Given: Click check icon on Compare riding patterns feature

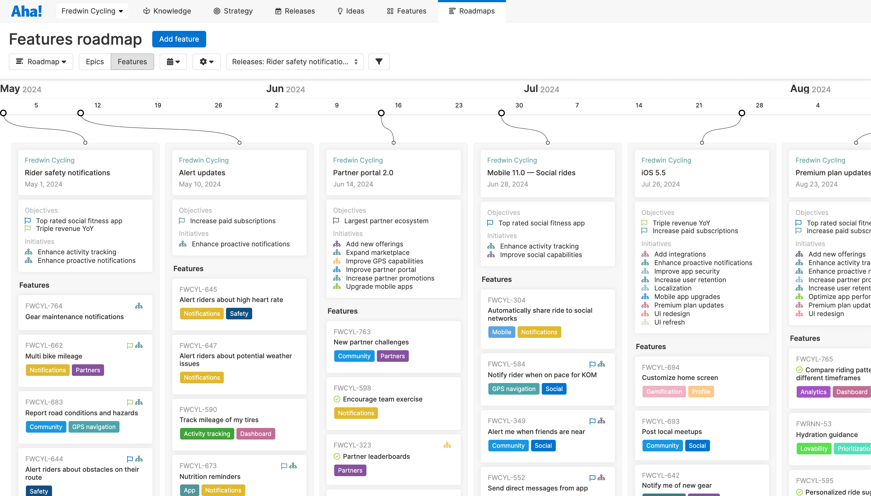Looking at the screenshot, I should click(799, 370).
